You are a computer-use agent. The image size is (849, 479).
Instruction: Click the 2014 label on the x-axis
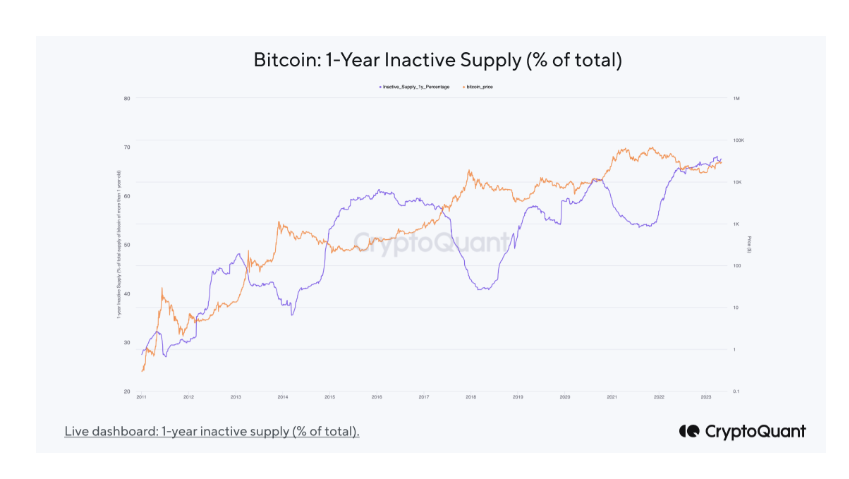(282, 397)
